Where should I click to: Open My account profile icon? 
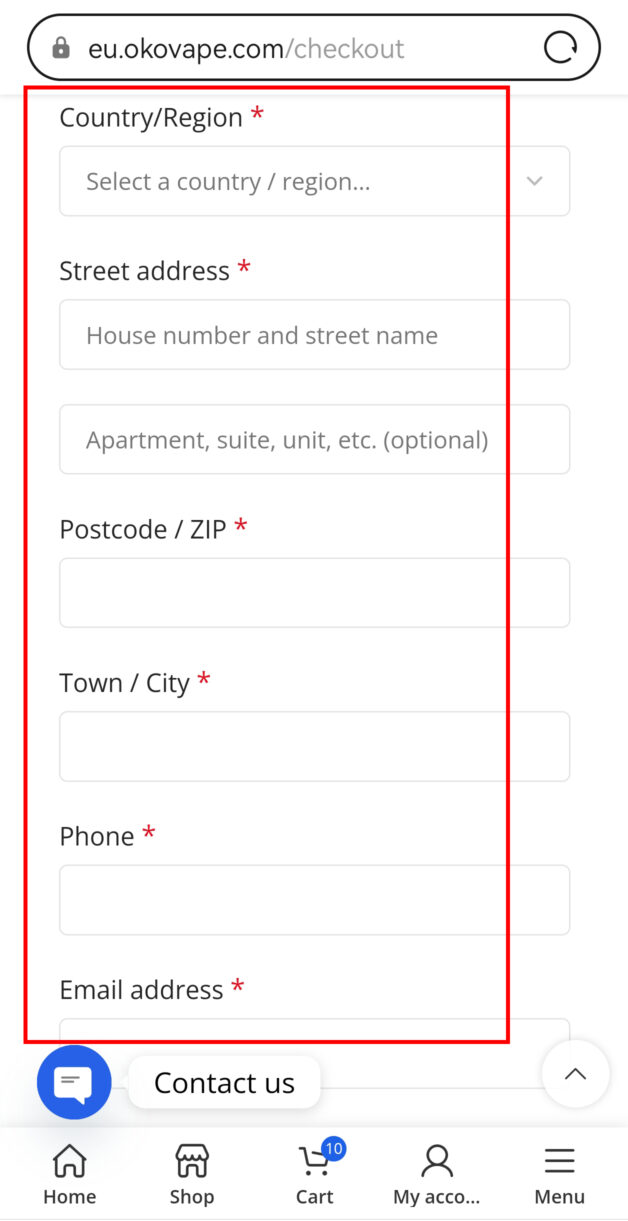pos(436,1162)
